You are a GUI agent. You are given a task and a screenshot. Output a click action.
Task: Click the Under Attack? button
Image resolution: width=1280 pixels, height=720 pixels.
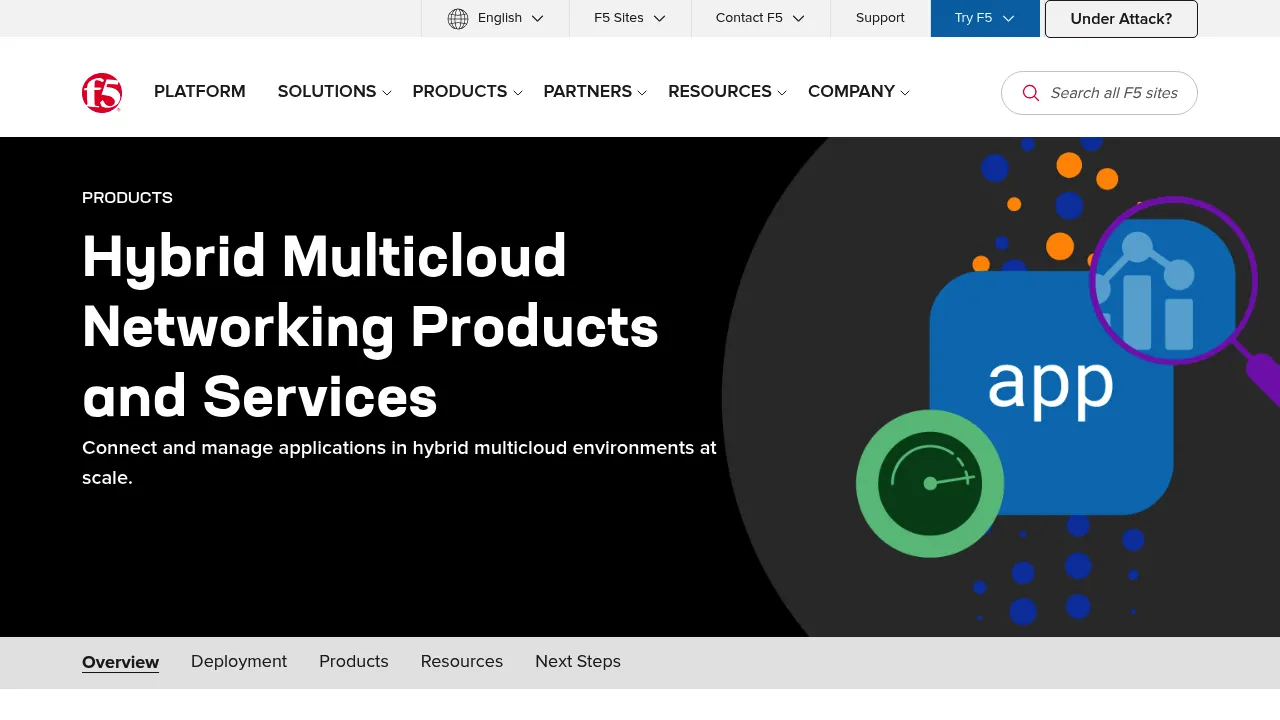pyautogui.click(x=1121, y=19)
